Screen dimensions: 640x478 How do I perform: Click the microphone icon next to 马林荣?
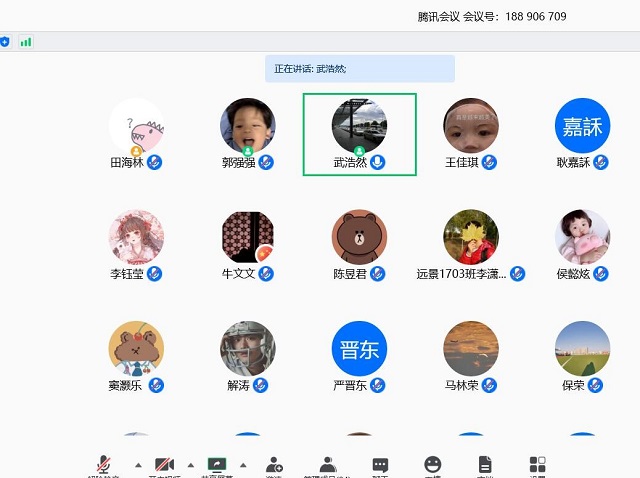tap(489, 385)
